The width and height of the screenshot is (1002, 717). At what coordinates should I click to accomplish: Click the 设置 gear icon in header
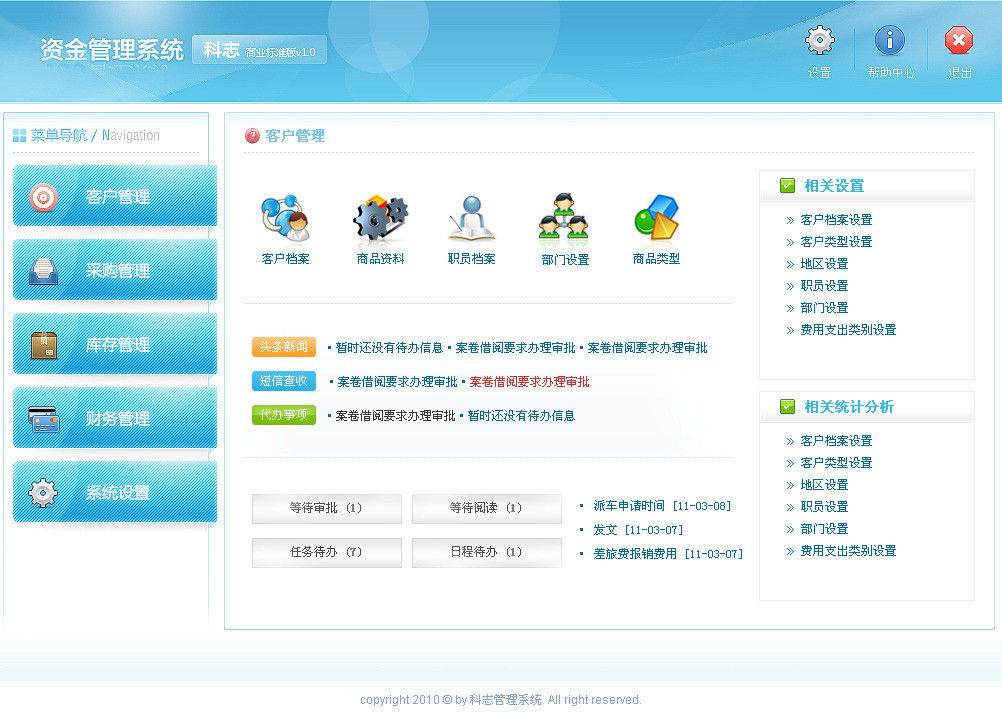(x=819, y=41)
